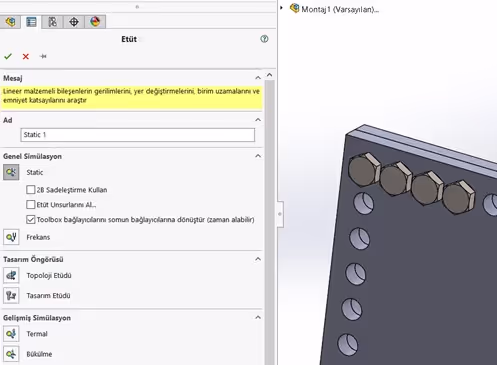Click the Bükülme study label
The width and height of the screenshot is (497, 365).
(39, 354)
